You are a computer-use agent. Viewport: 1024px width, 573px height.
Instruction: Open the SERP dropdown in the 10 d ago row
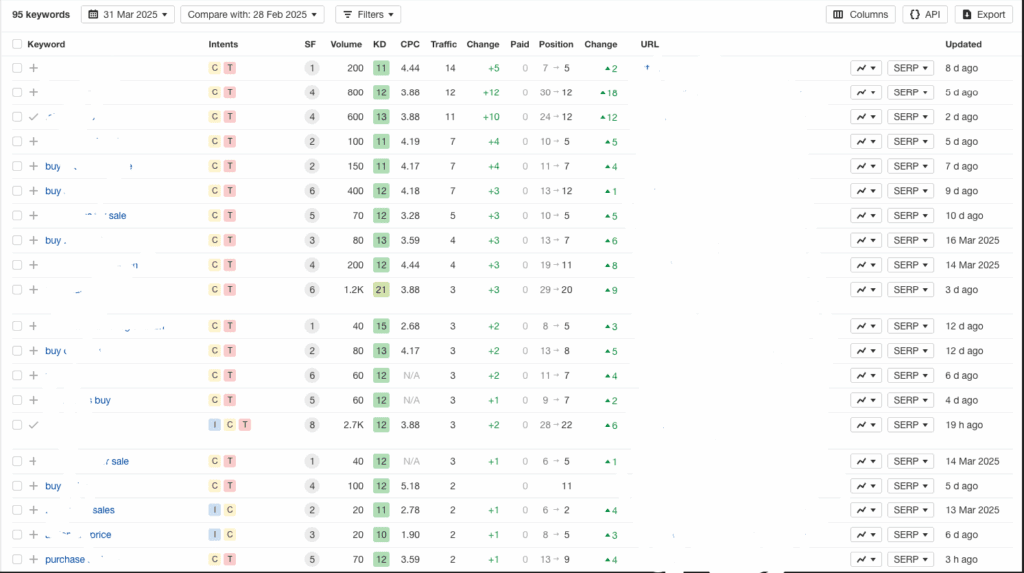click(x=910, y=216)
